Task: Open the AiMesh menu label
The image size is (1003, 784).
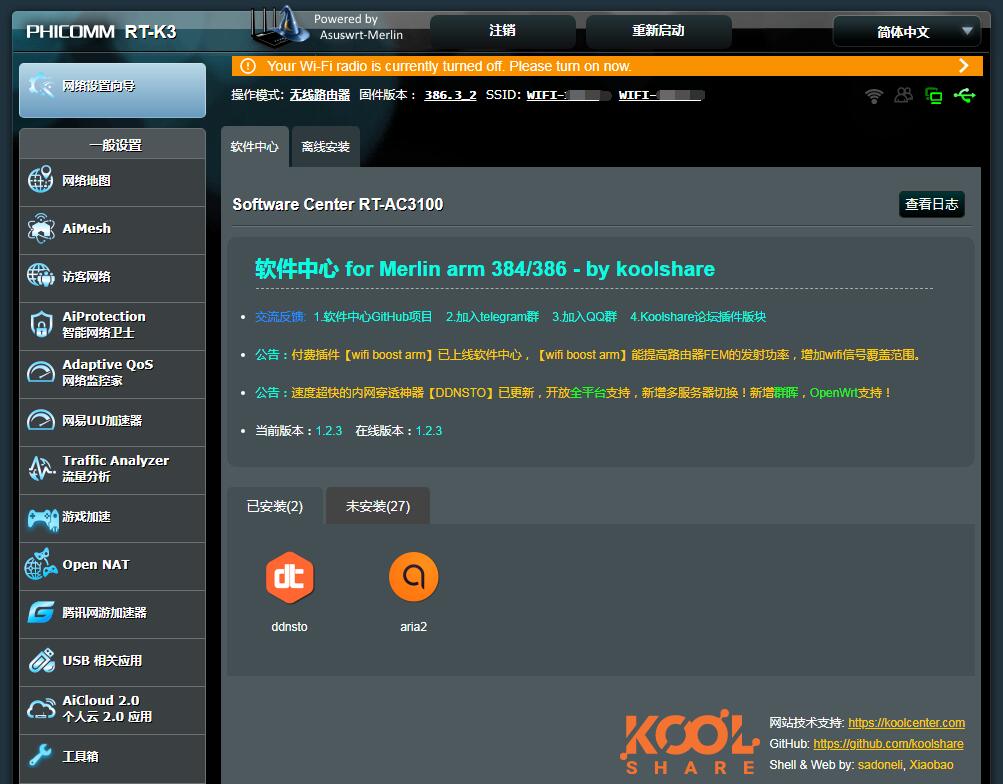Action: [86, 228]
